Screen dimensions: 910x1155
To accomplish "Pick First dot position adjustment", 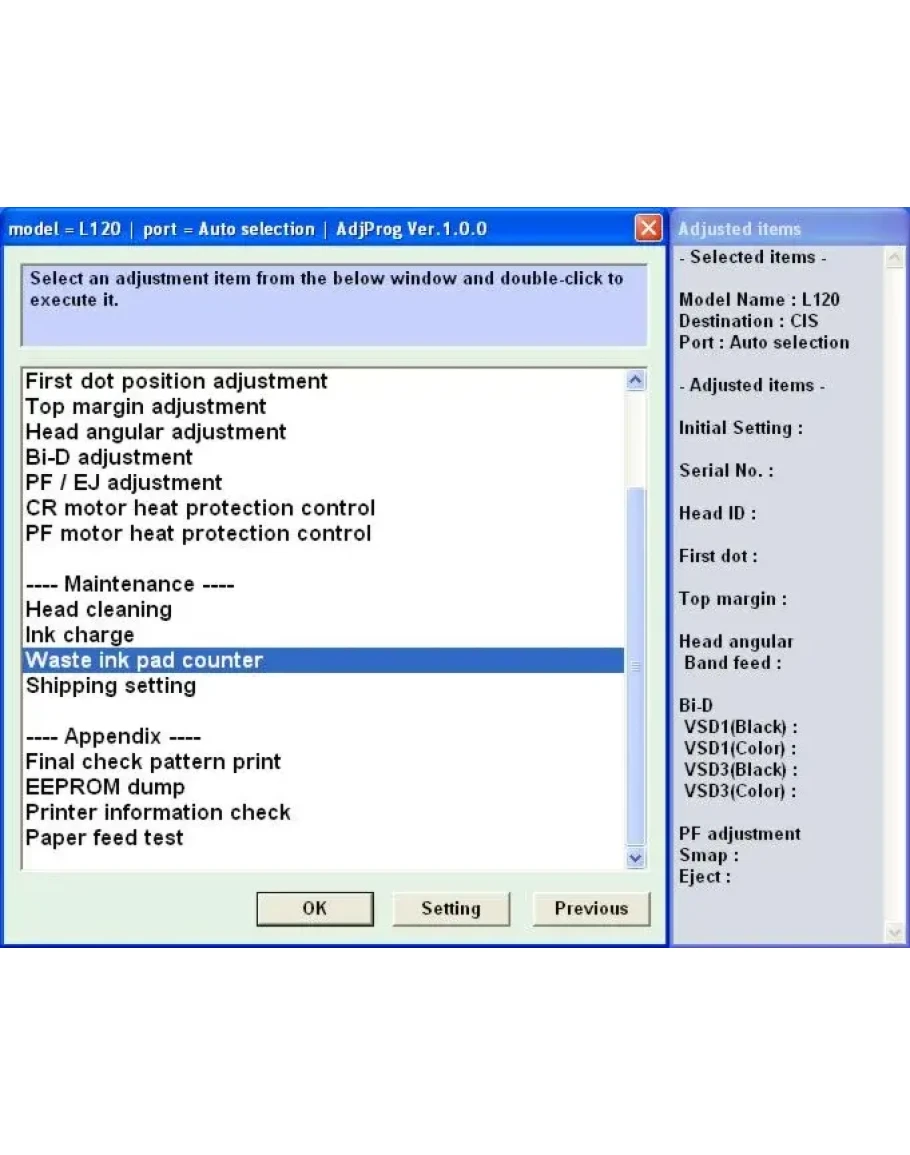I will click(x=176, y=381).
